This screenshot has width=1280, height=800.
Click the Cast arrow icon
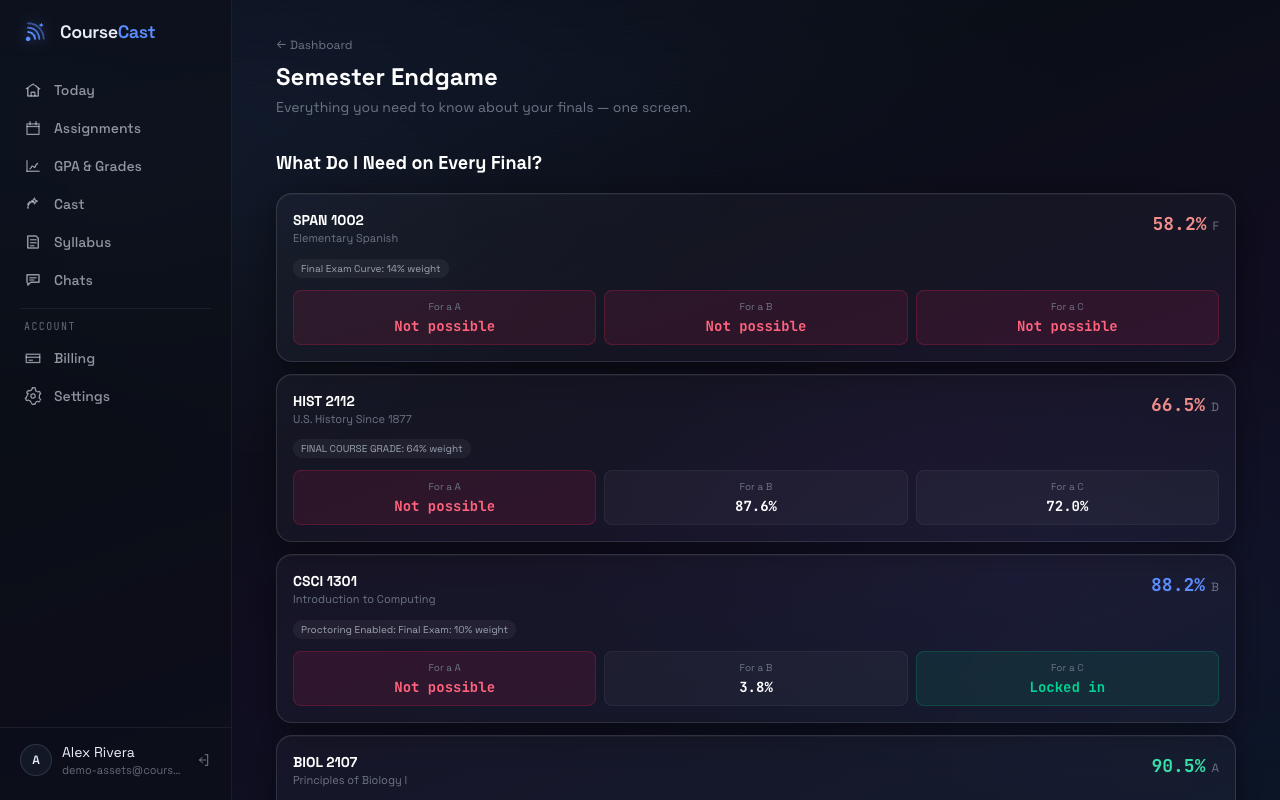pyautogui.click(x=33, y=204)
